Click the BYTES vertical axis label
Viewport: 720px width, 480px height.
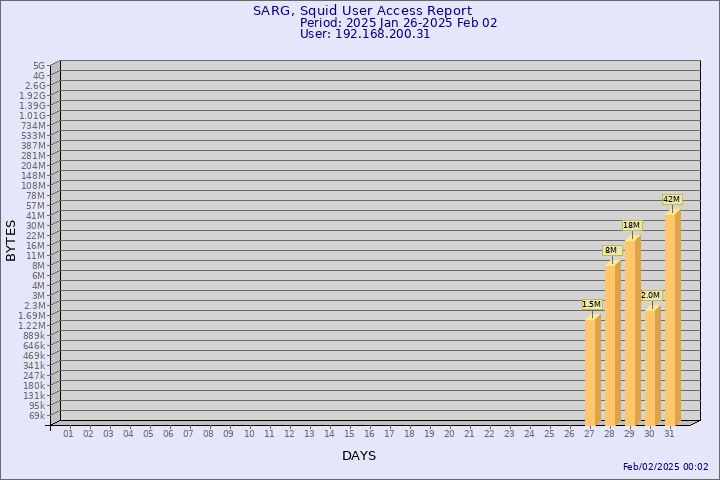point(11,240)
